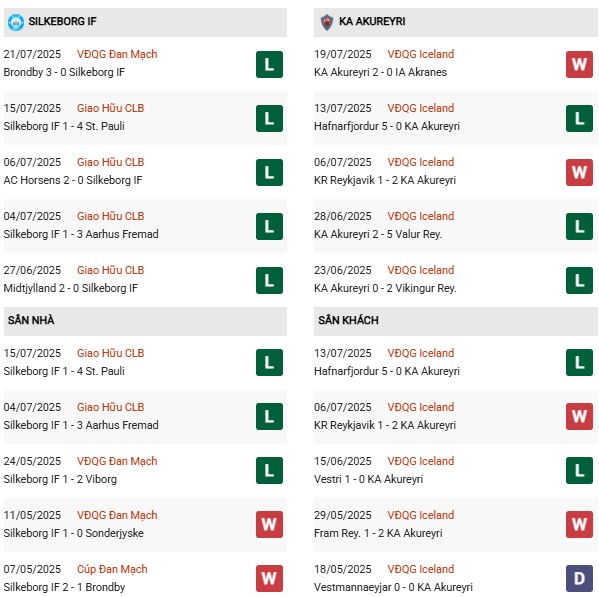
Task: Click the Silkeborg IF club logo
Action: 16,22
